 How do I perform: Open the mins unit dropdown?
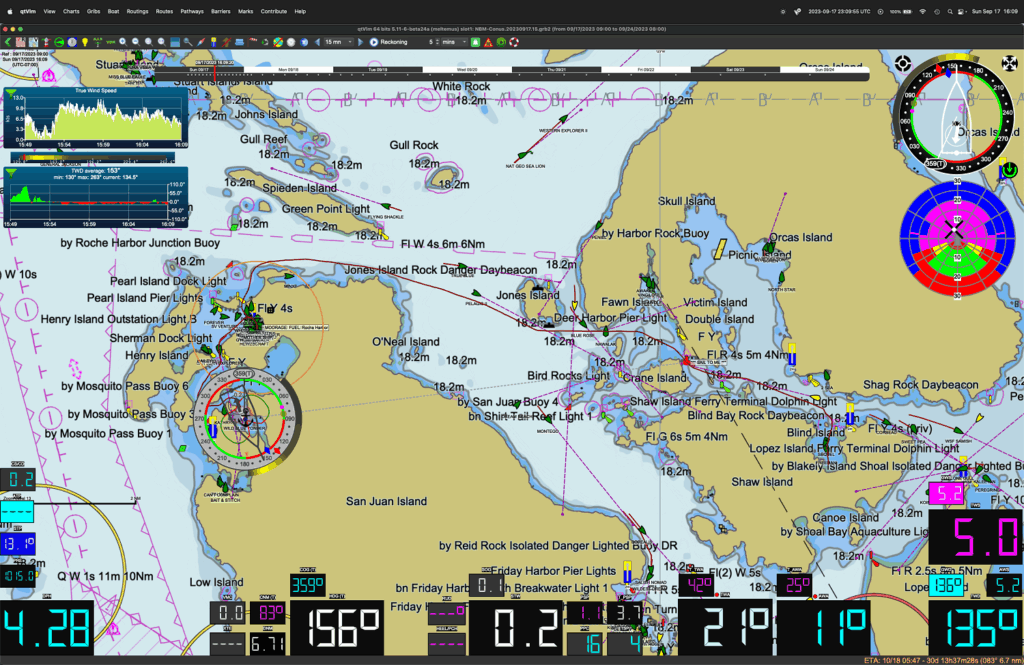click(454, 42)
